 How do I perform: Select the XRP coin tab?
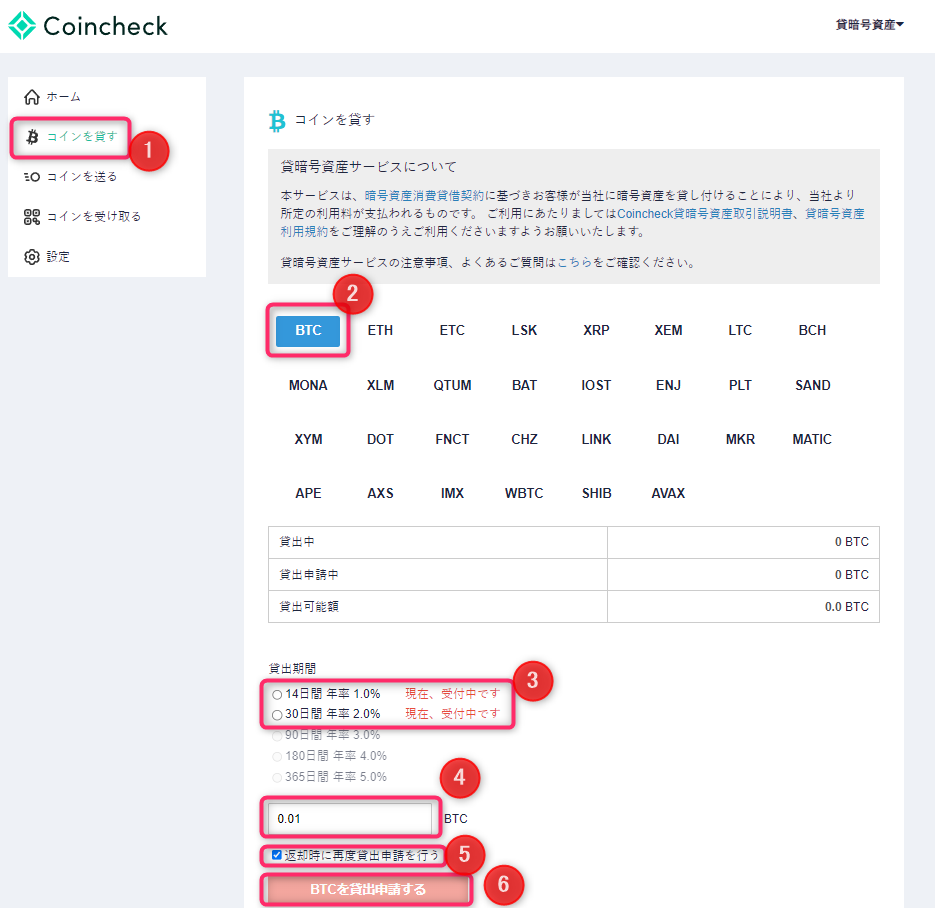[x=596, y=330]
